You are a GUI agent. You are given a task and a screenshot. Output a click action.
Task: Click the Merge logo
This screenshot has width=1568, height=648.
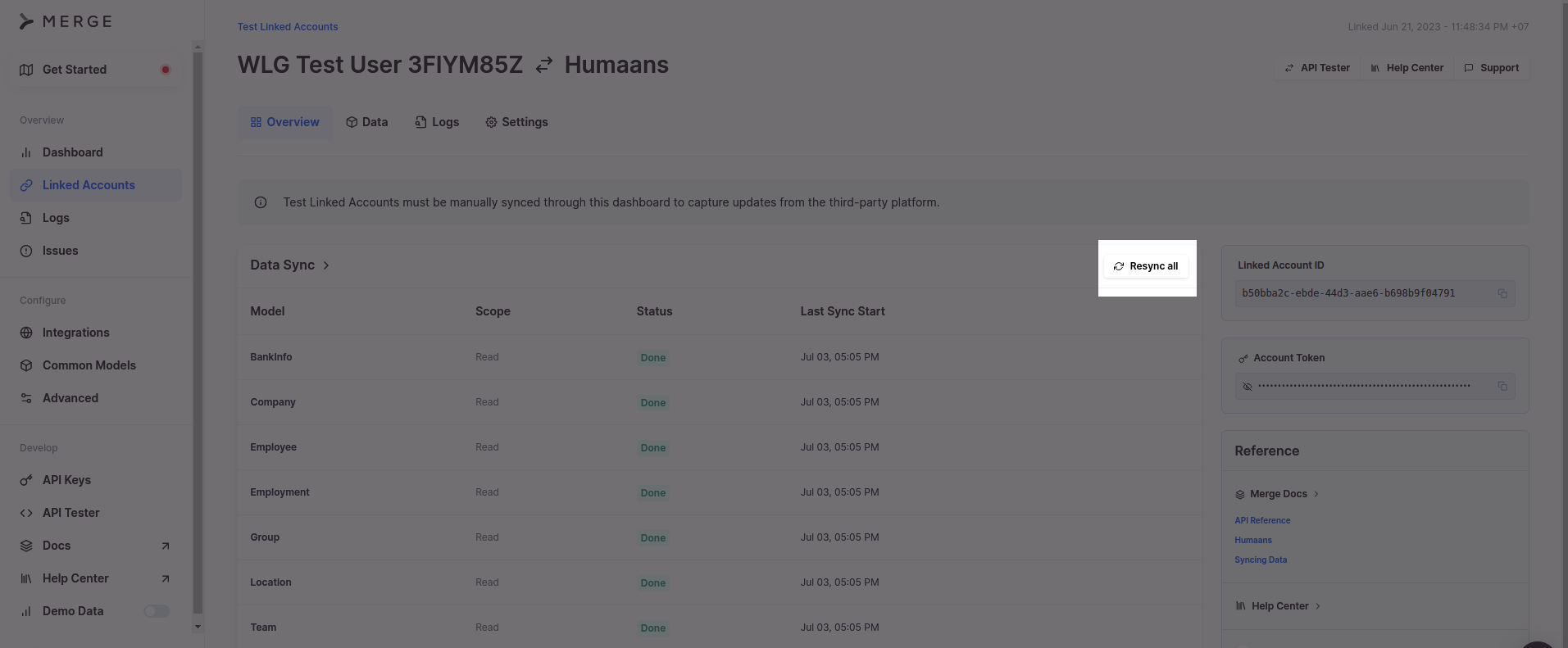coord(66,21)
